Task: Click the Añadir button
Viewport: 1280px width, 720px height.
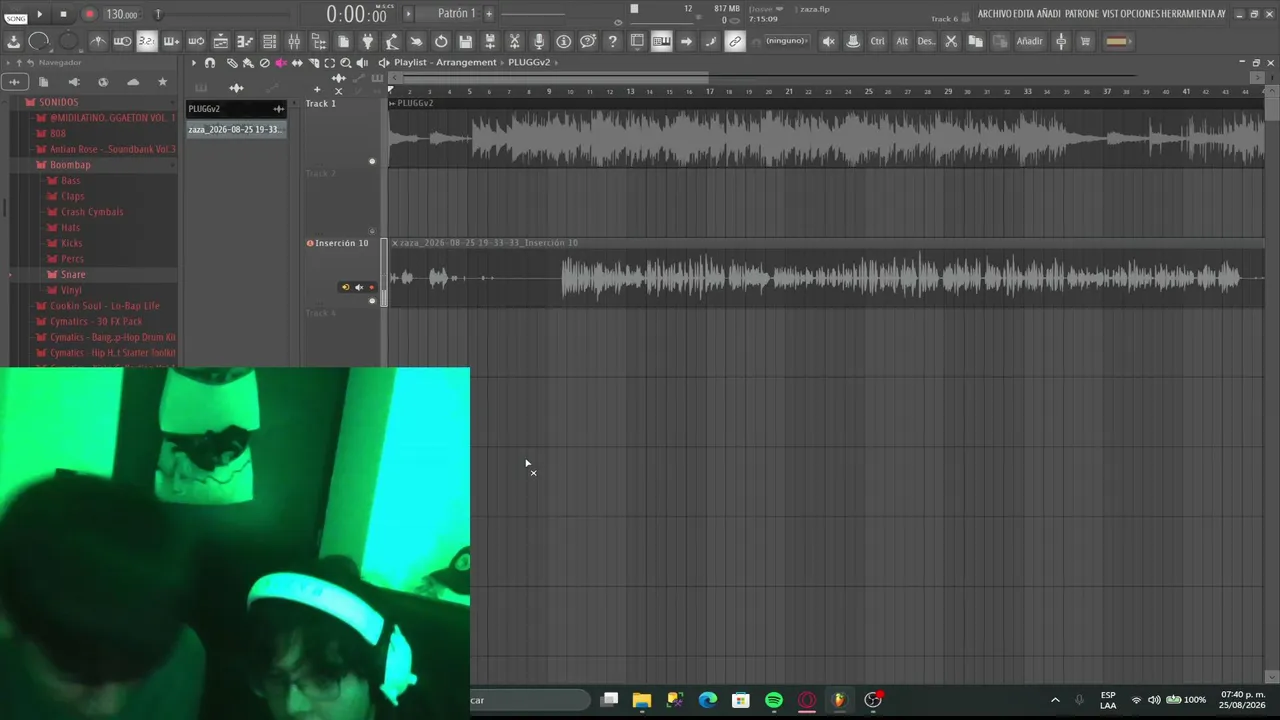Action: [1029, 41]
